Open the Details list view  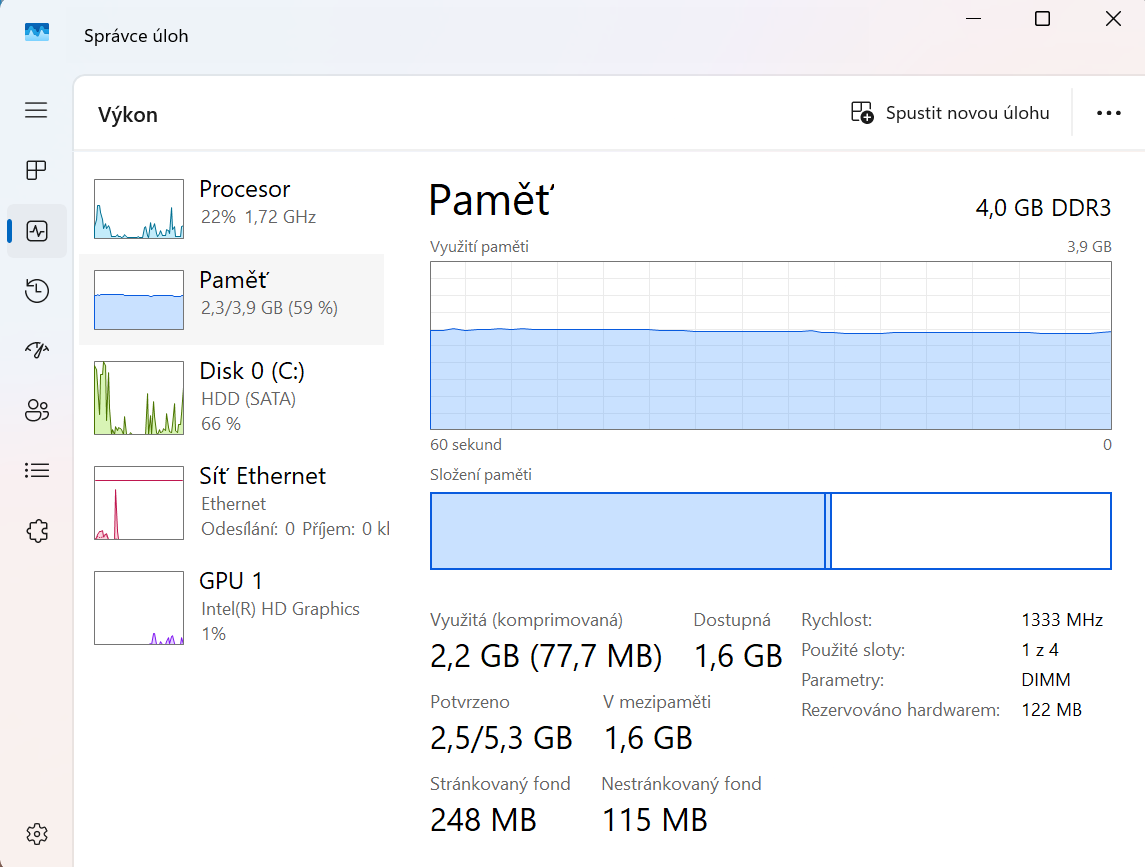(x=36, y=470)
